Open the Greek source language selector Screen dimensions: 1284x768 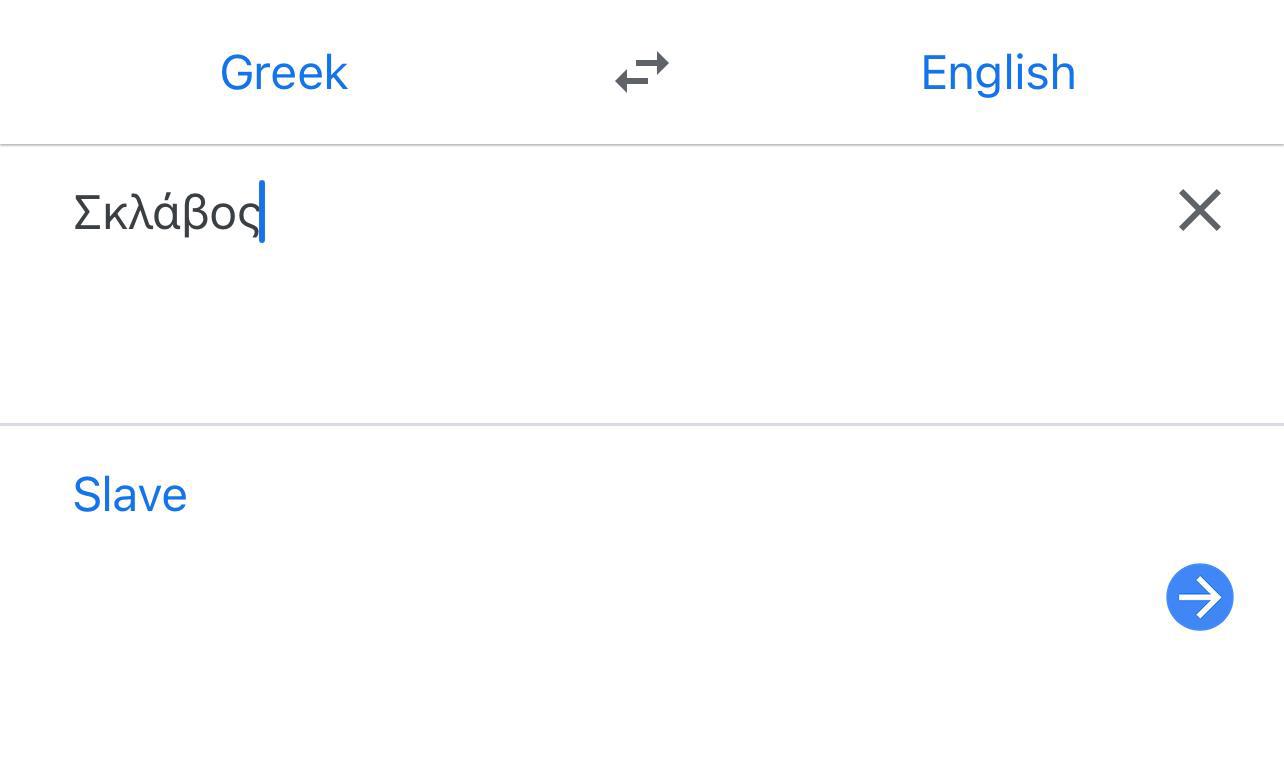(283, 73)
